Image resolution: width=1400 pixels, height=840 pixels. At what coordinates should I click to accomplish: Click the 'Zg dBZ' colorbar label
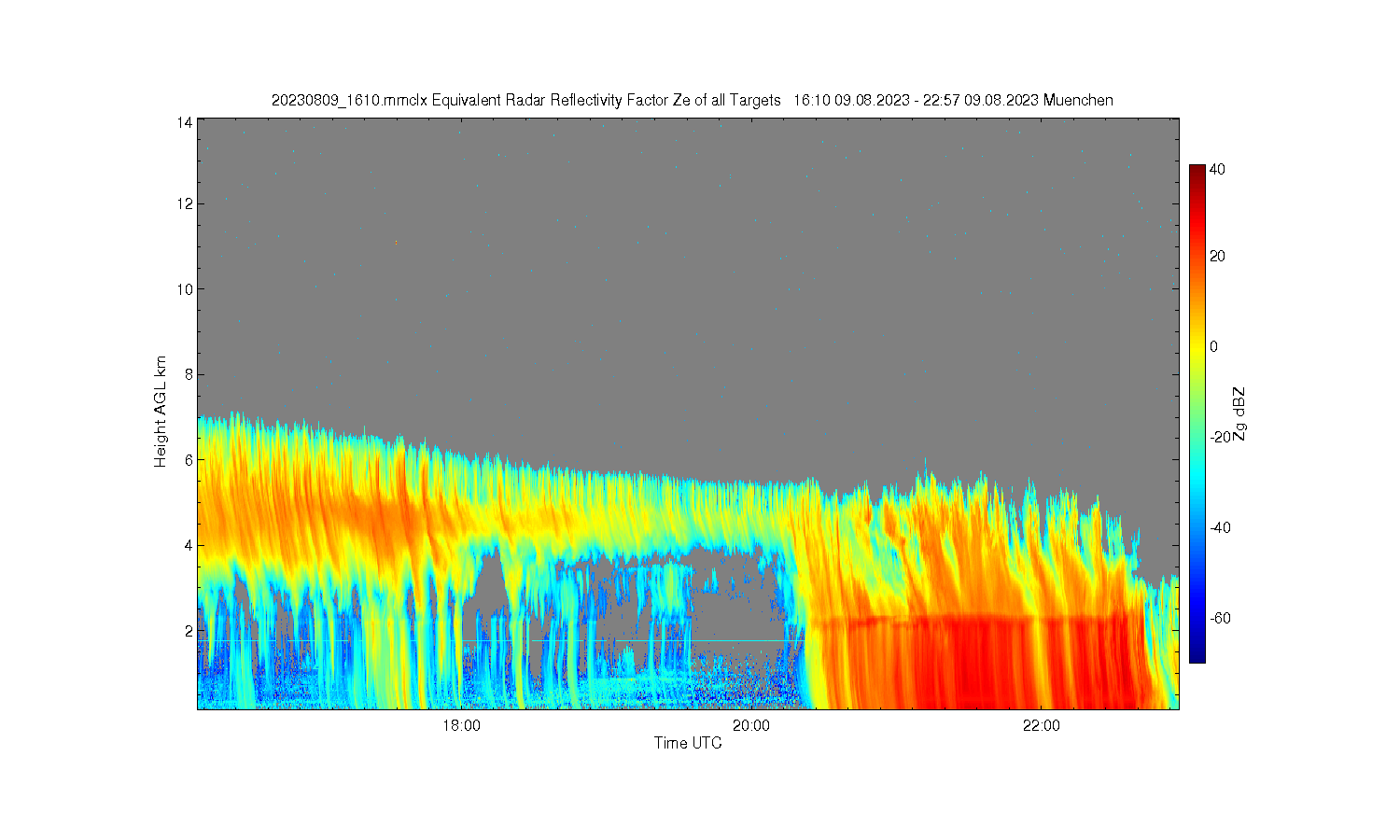(1239, 413)
